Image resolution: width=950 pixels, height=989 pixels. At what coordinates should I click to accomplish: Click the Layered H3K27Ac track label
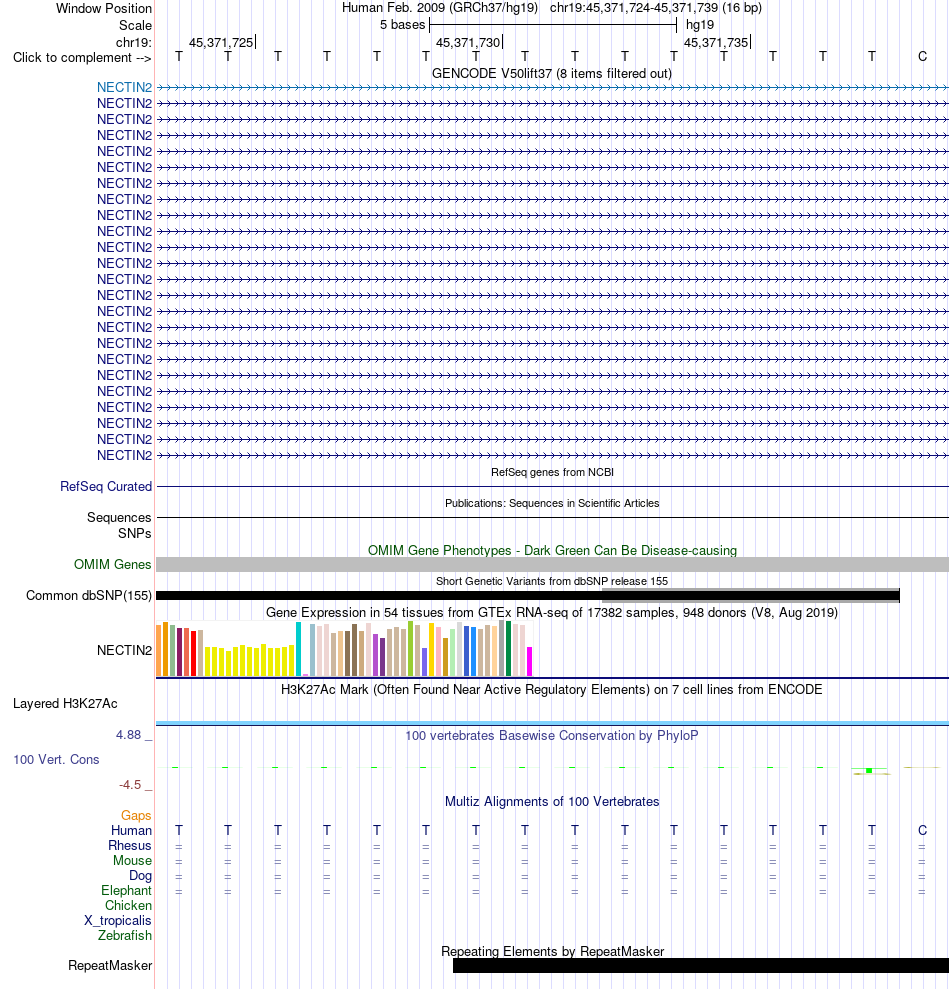(x=65, y=703)
